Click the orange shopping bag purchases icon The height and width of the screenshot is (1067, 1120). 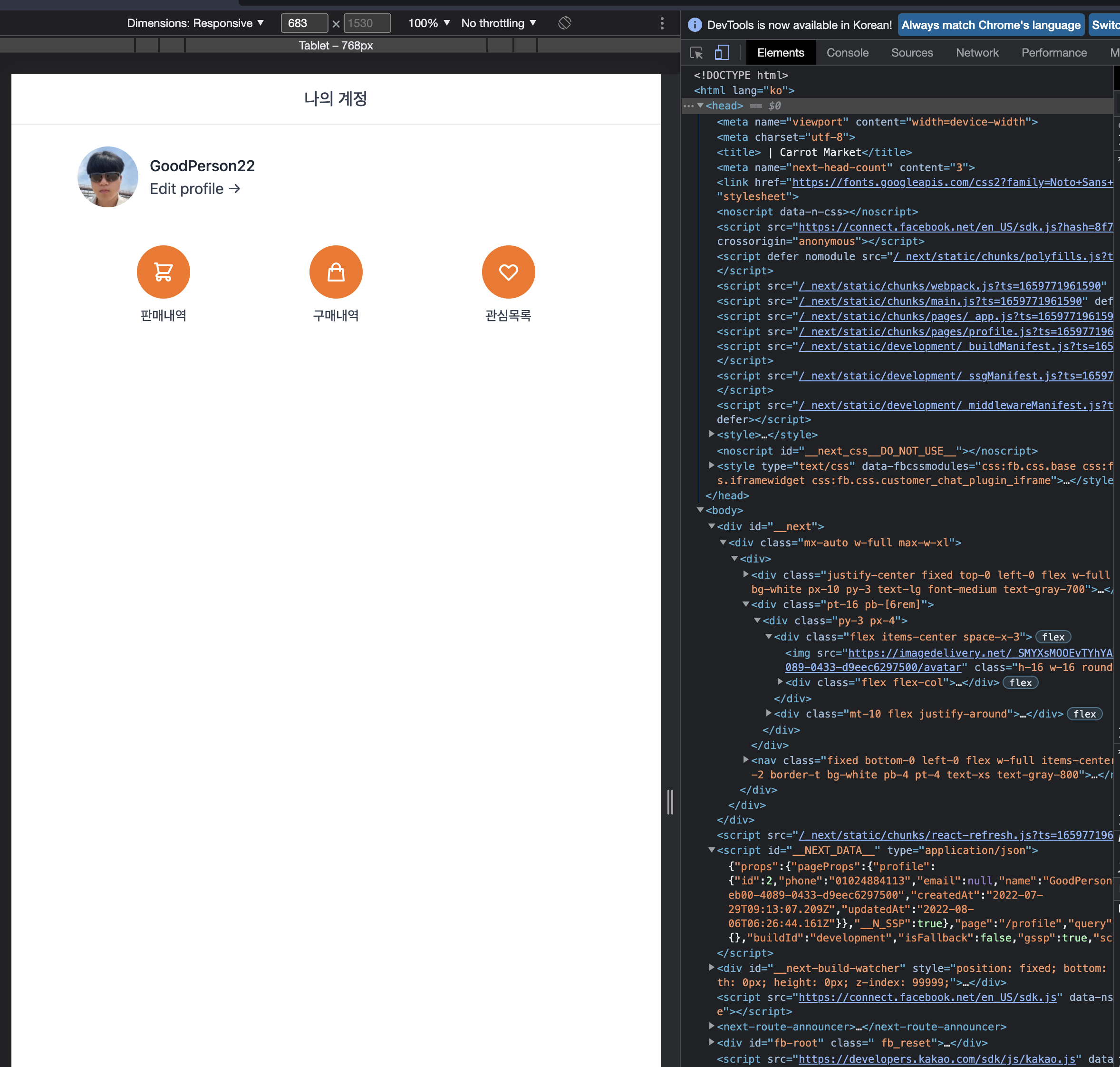coord(336,272)
